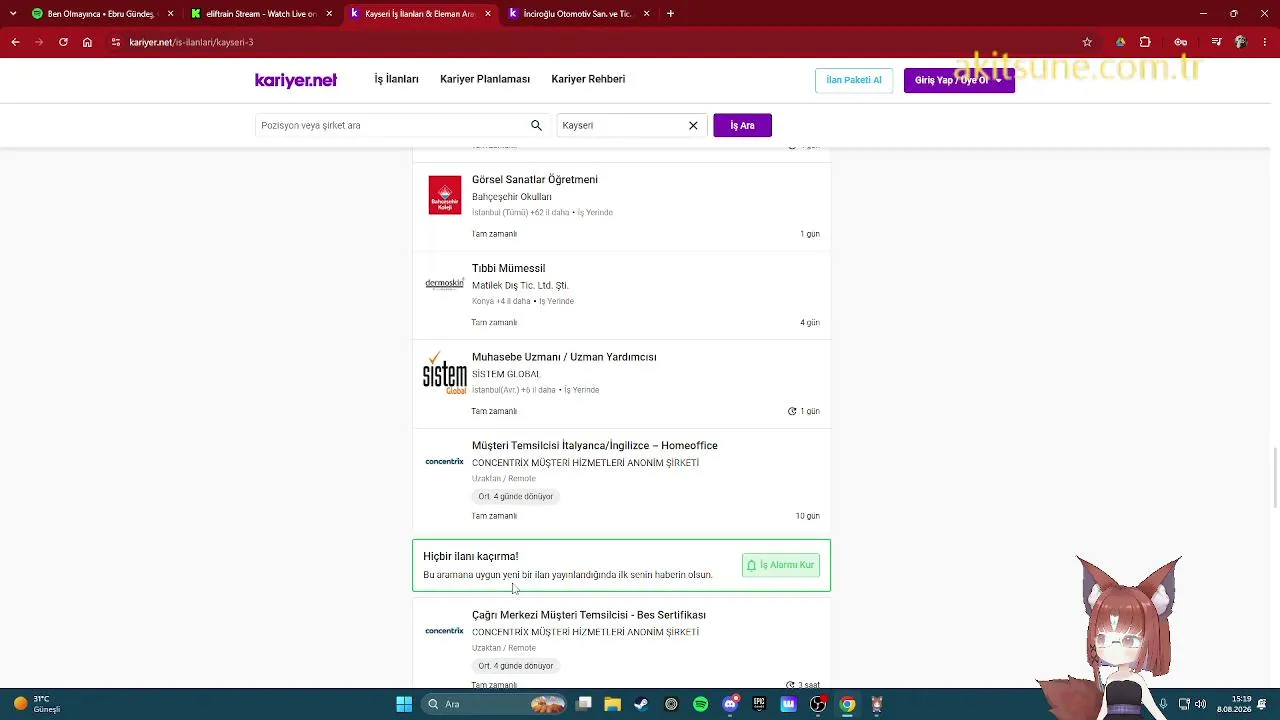Screen dimensions: 1280x720
Task: Click the site information icon in address bar
Action: (116, 42)
